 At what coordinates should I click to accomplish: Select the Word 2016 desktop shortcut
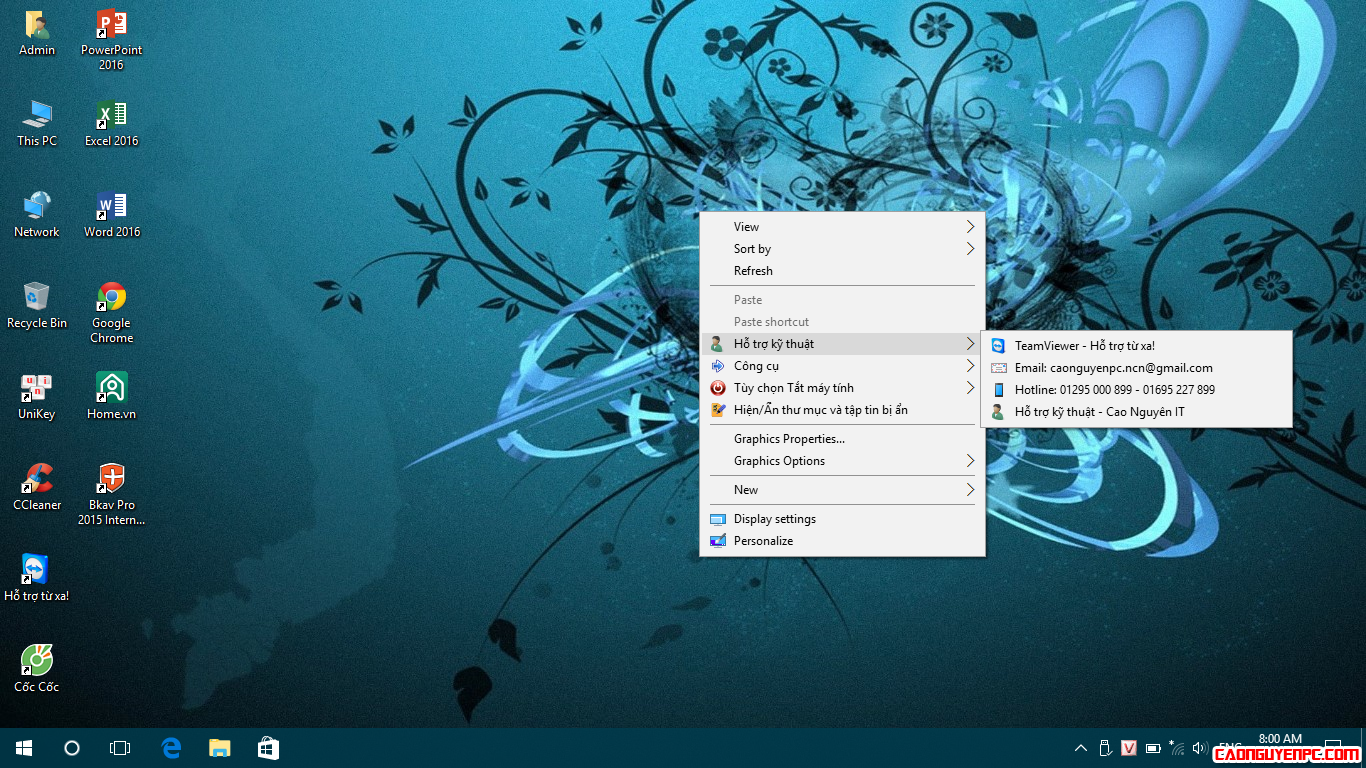click(x=111, y=215)
